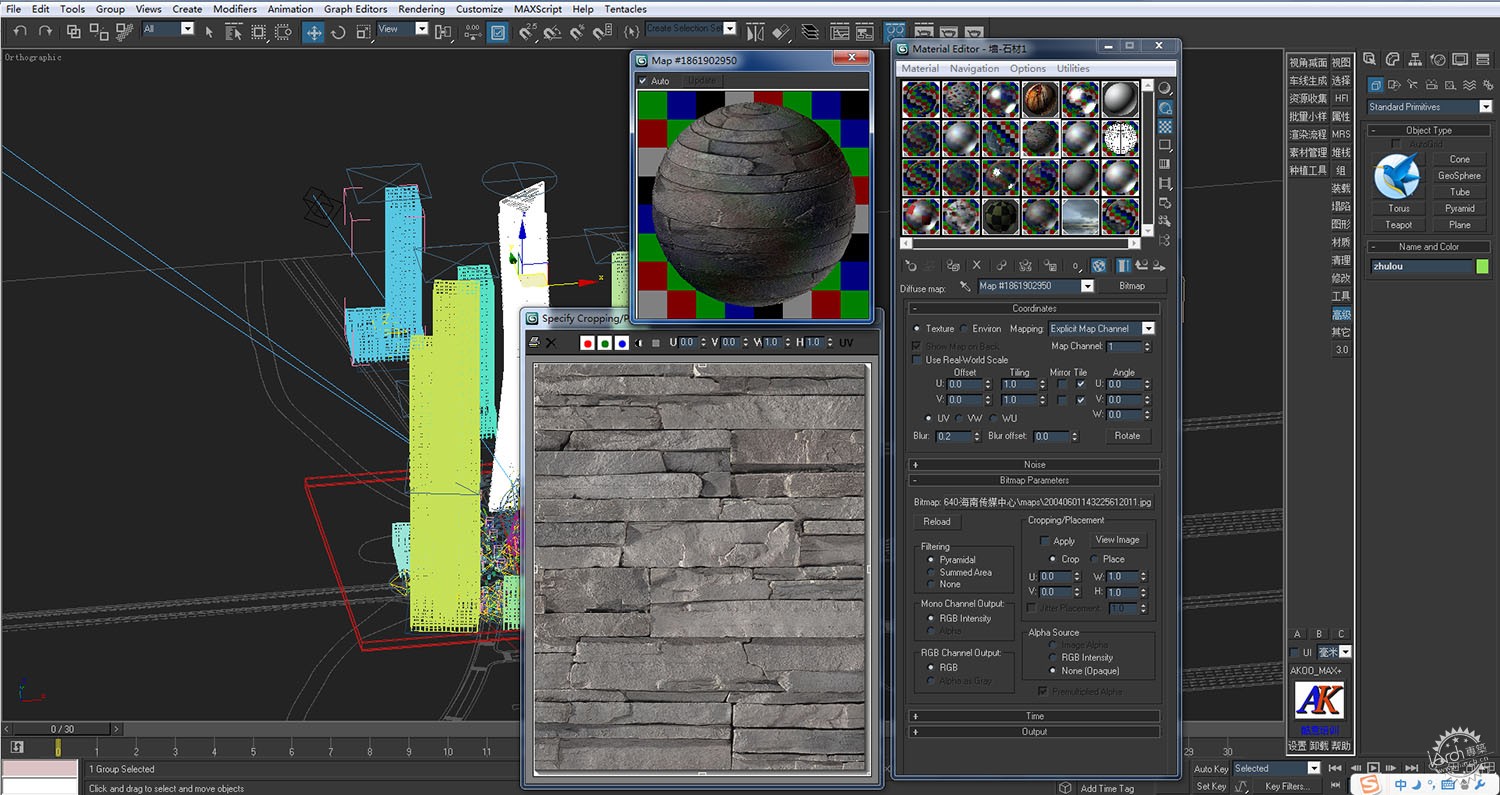Click the Teapot primitive button
The image size is (1500, 795).
click(x=1398, y=225)
